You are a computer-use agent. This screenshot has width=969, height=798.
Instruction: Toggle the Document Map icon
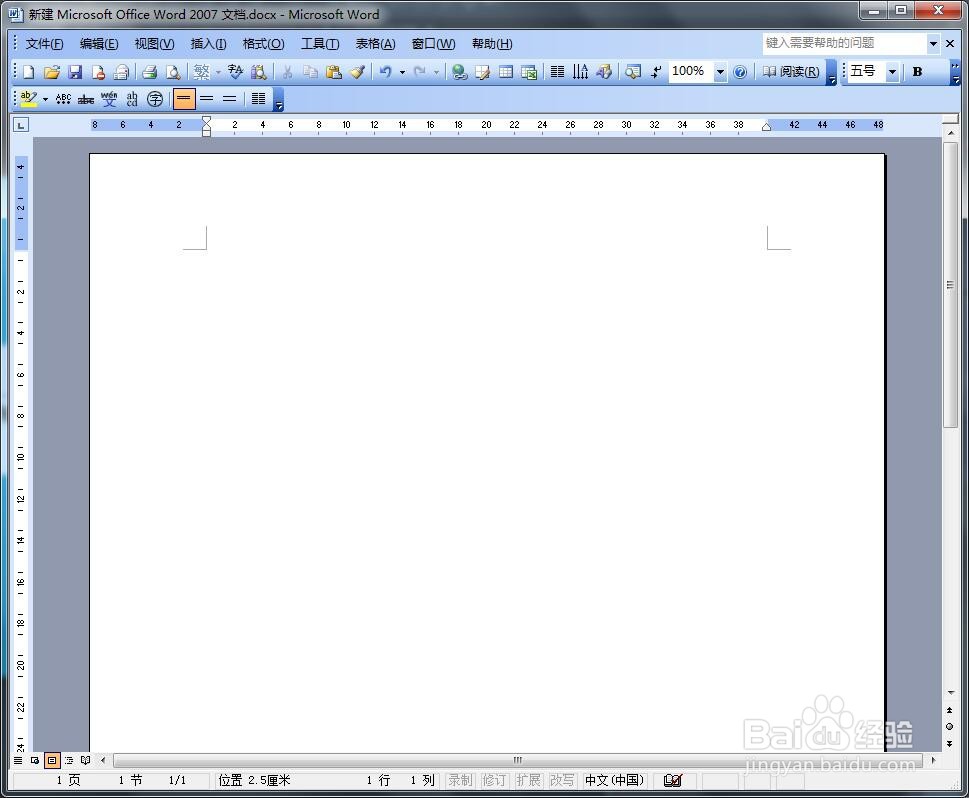tap(632, 72)
